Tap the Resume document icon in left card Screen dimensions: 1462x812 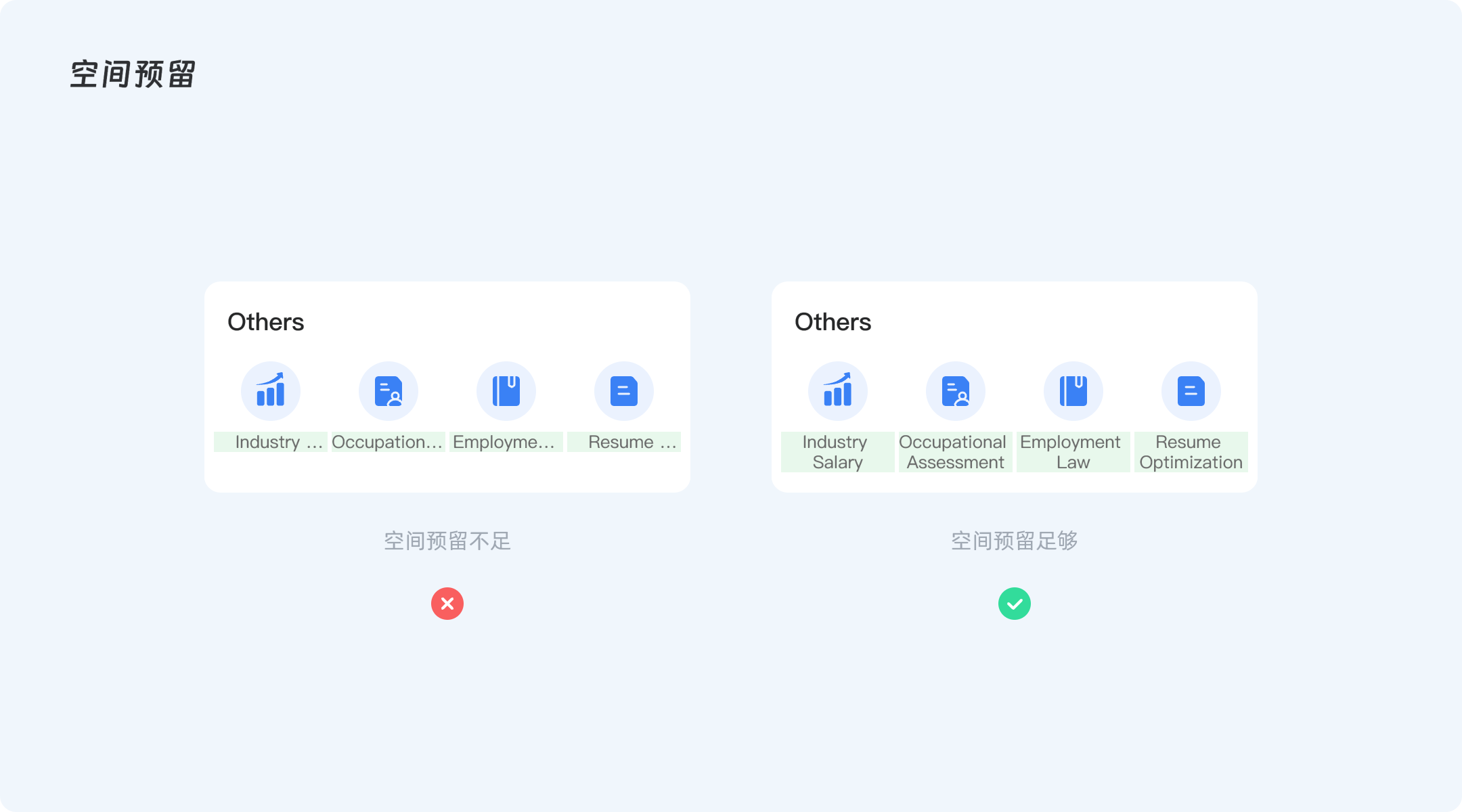tap(624, 391)
